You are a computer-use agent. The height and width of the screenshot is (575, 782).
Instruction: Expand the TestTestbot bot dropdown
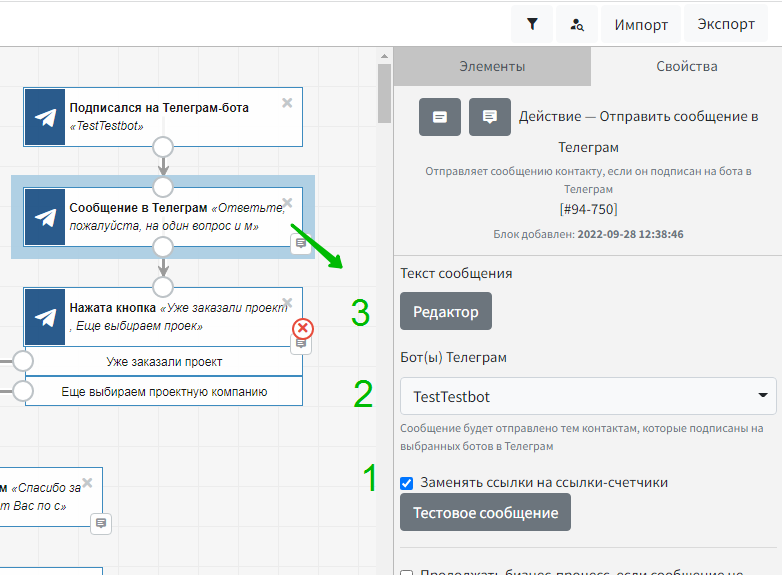tap(588, 396)
